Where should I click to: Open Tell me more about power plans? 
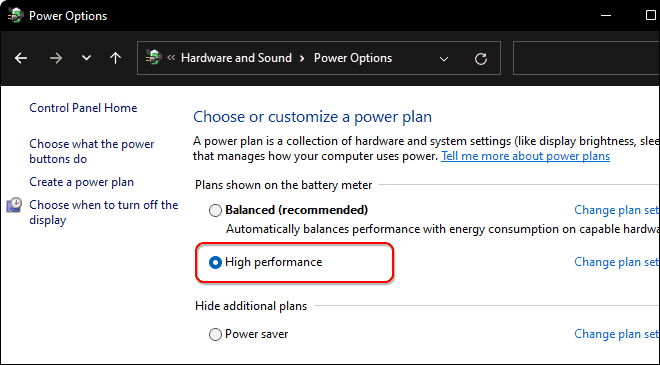[x=525, y=156]
